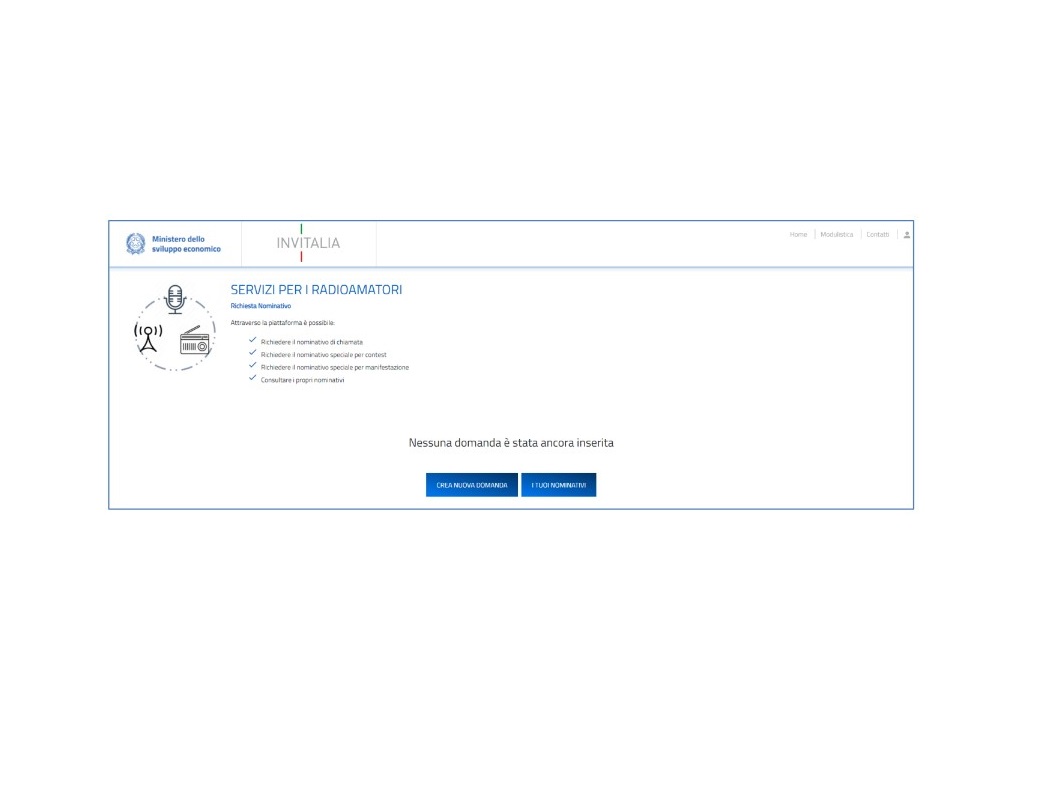The height and width of the screenshot is (789, 1054).
Task: Click the I TUOI NOMINATIVI button
Action: (x=559, y=485)
